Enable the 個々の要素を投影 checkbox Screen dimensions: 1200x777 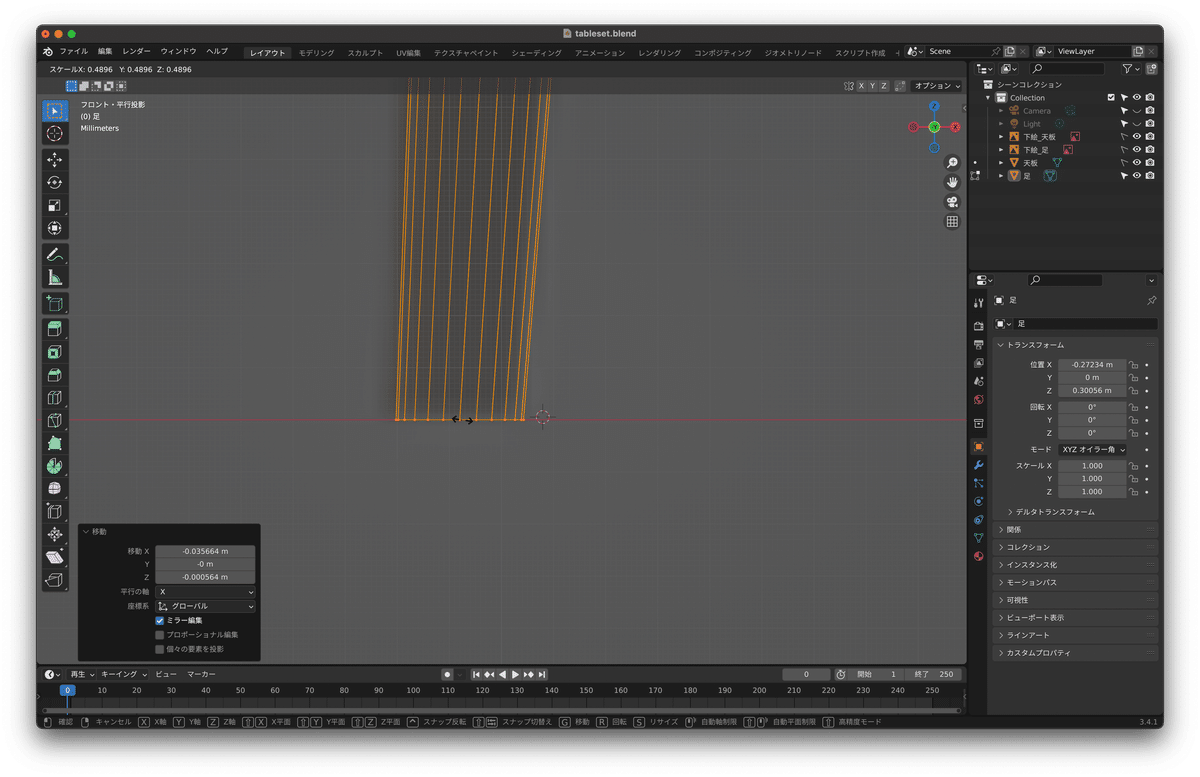click(160, 649)
